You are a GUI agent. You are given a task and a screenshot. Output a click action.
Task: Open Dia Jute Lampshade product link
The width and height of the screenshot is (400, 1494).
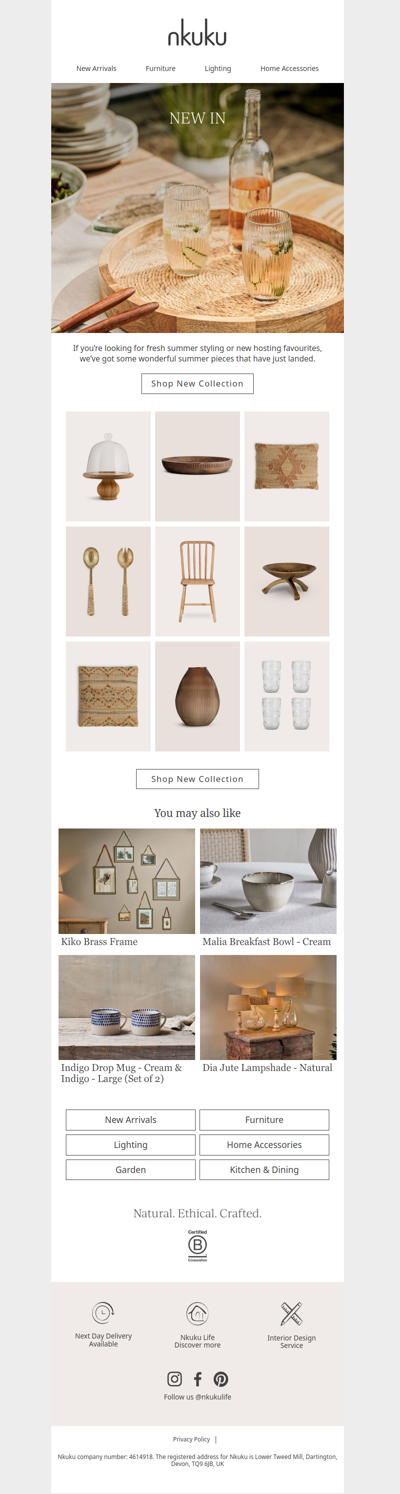tap(267, 1068)
